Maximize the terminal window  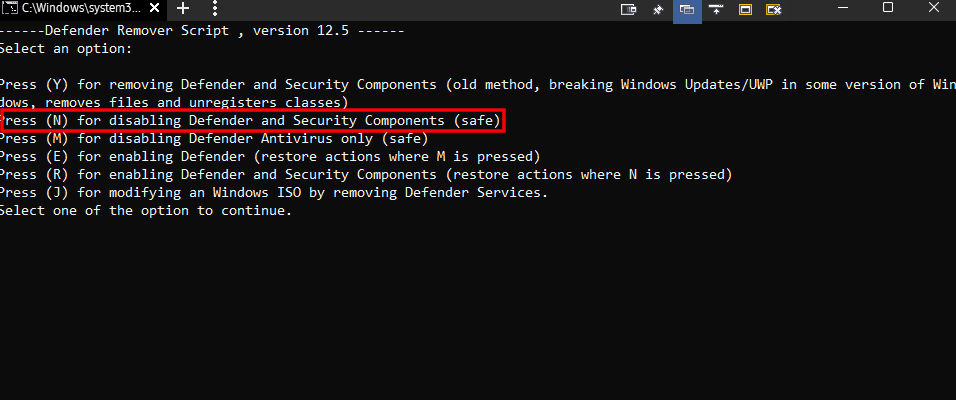[x=888, y=8]
